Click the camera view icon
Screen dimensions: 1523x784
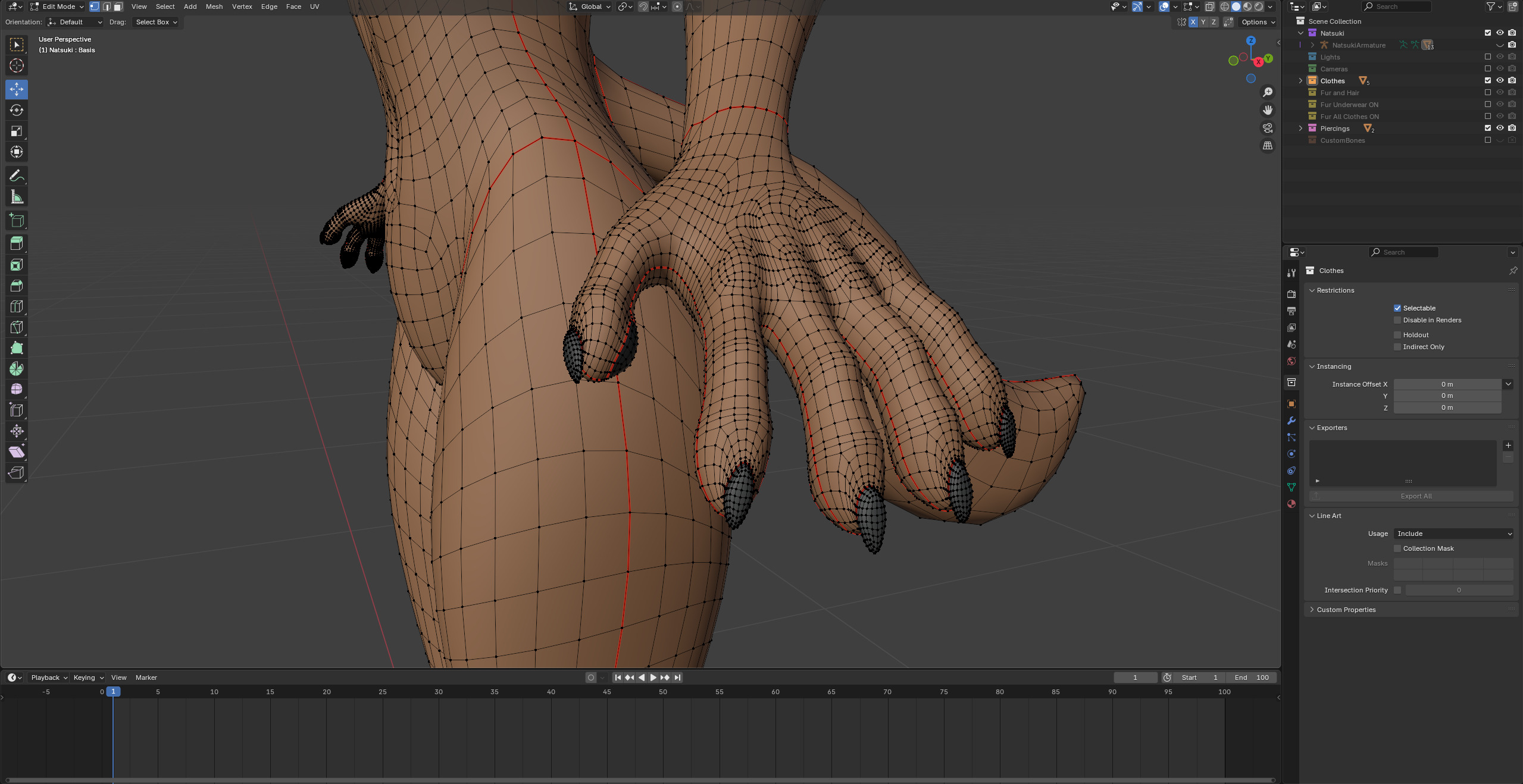(1268, 128)
